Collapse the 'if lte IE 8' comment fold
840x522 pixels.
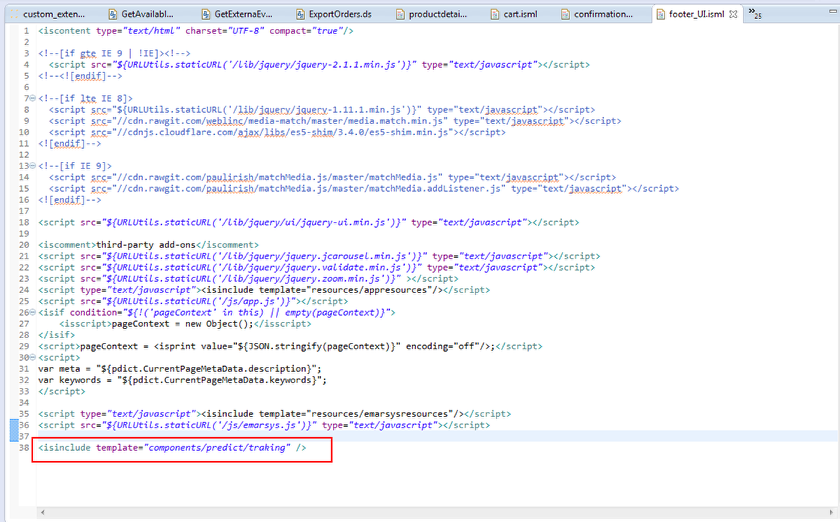pyautogui.click(x=33, y=98)
